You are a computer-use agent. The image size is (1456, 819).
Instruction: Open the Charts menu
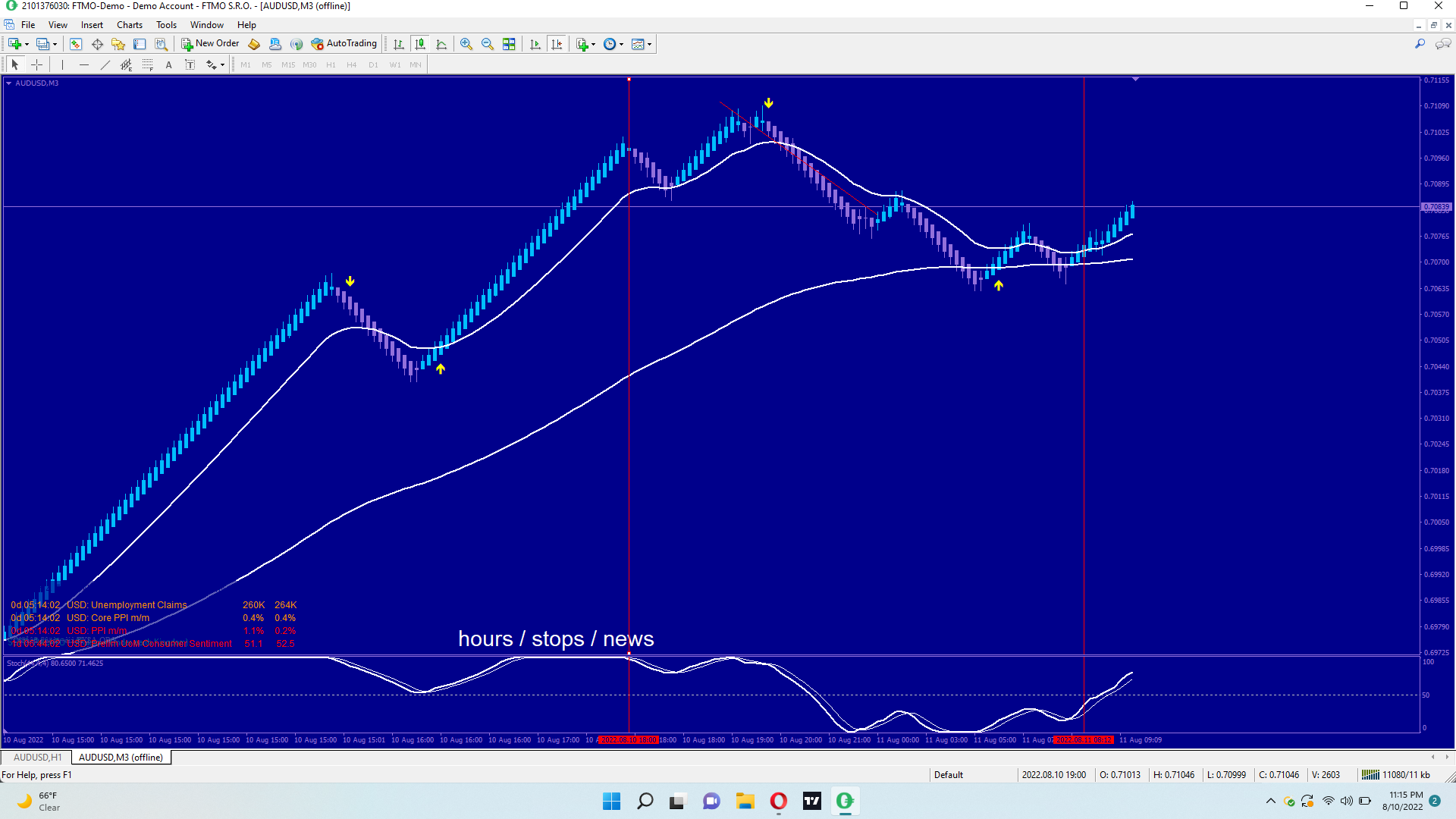point(130,25)
